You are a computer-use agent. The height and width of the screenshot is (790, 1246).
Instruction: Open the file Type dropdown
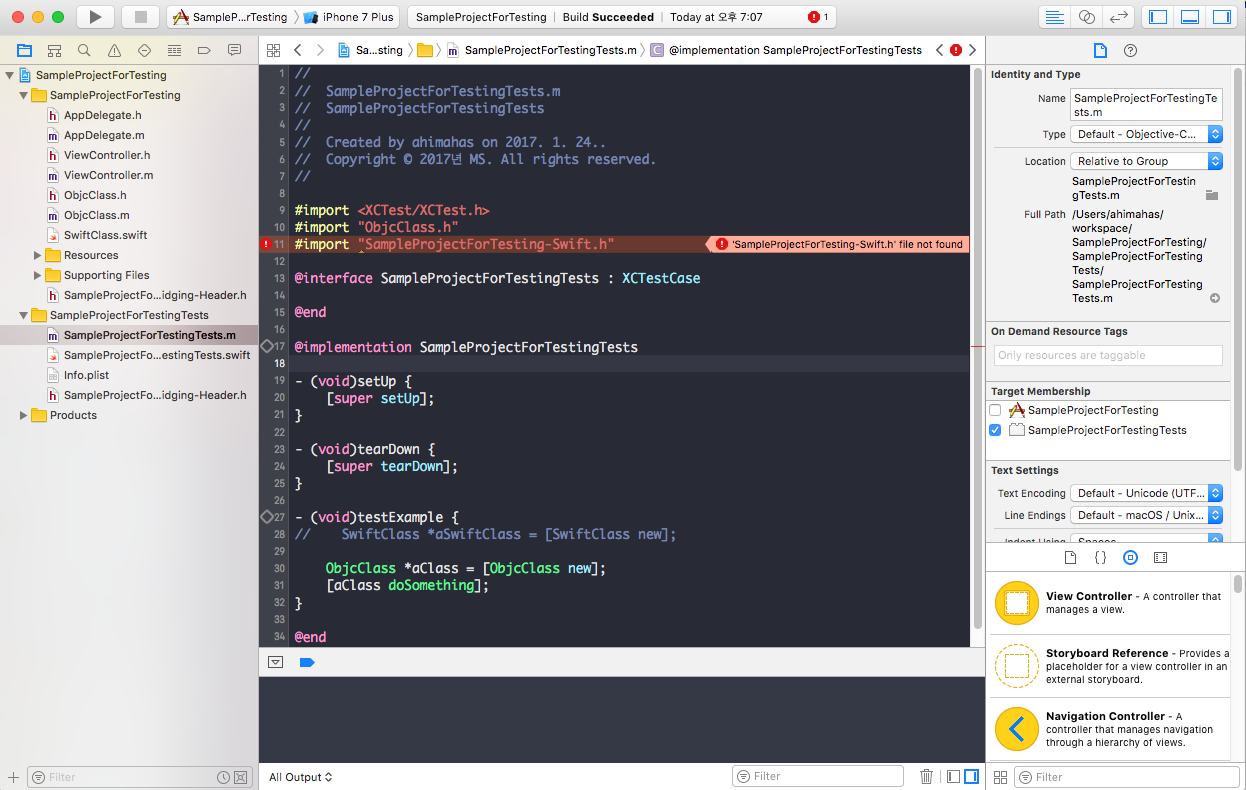pos(1147,134)
